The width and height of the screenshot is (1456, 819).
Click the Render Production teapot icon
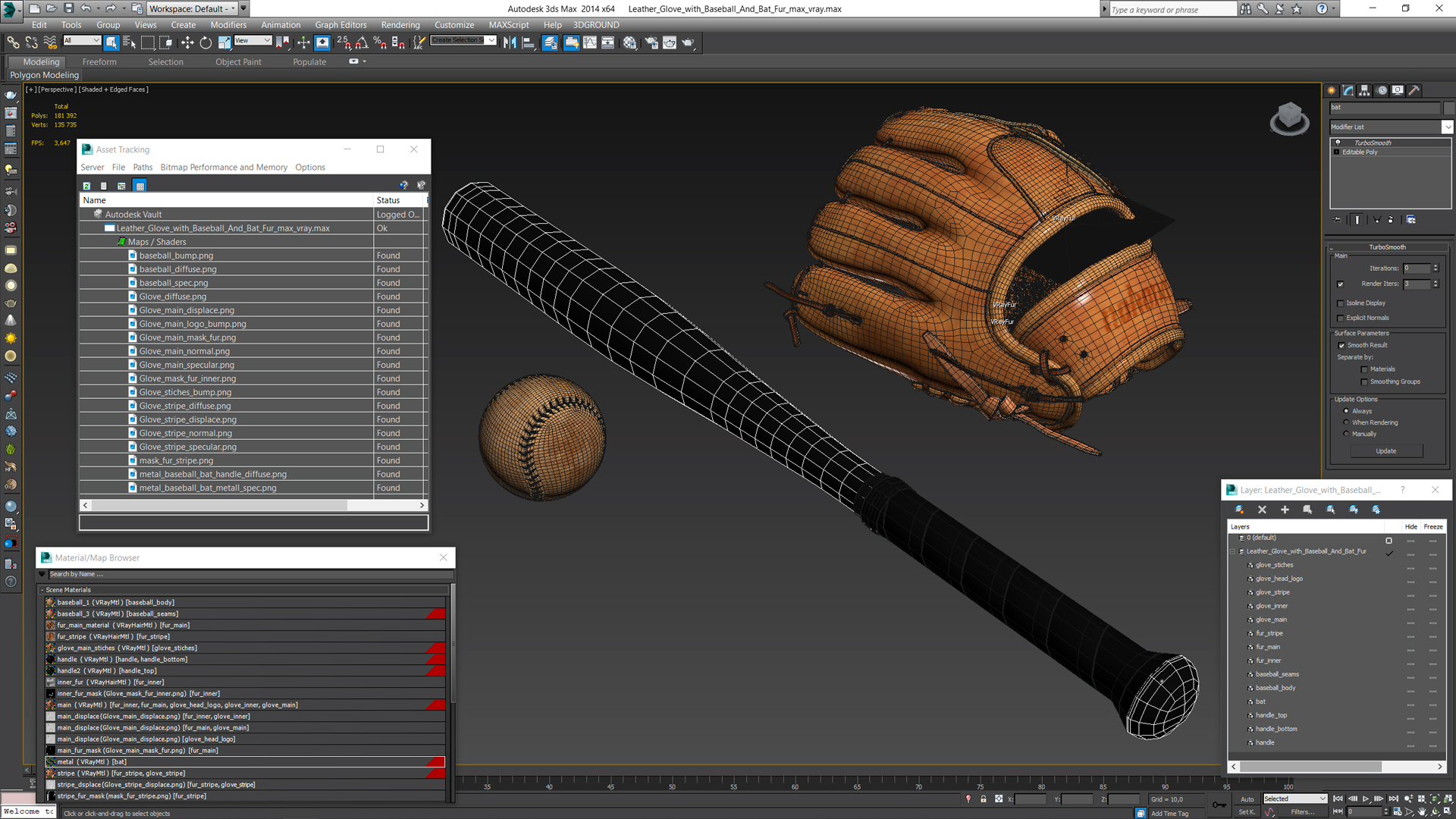pos(688,42)
